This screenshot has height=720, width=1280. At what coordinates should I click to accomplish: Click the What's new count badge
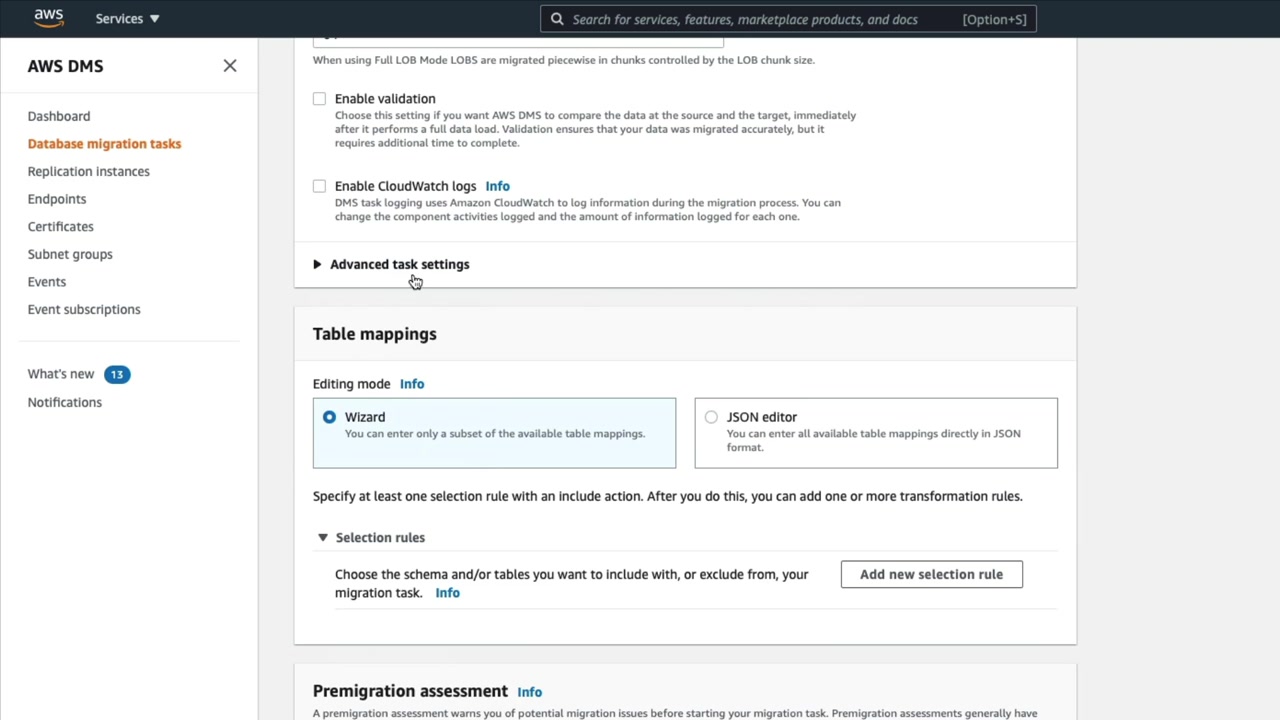[117, 374]
